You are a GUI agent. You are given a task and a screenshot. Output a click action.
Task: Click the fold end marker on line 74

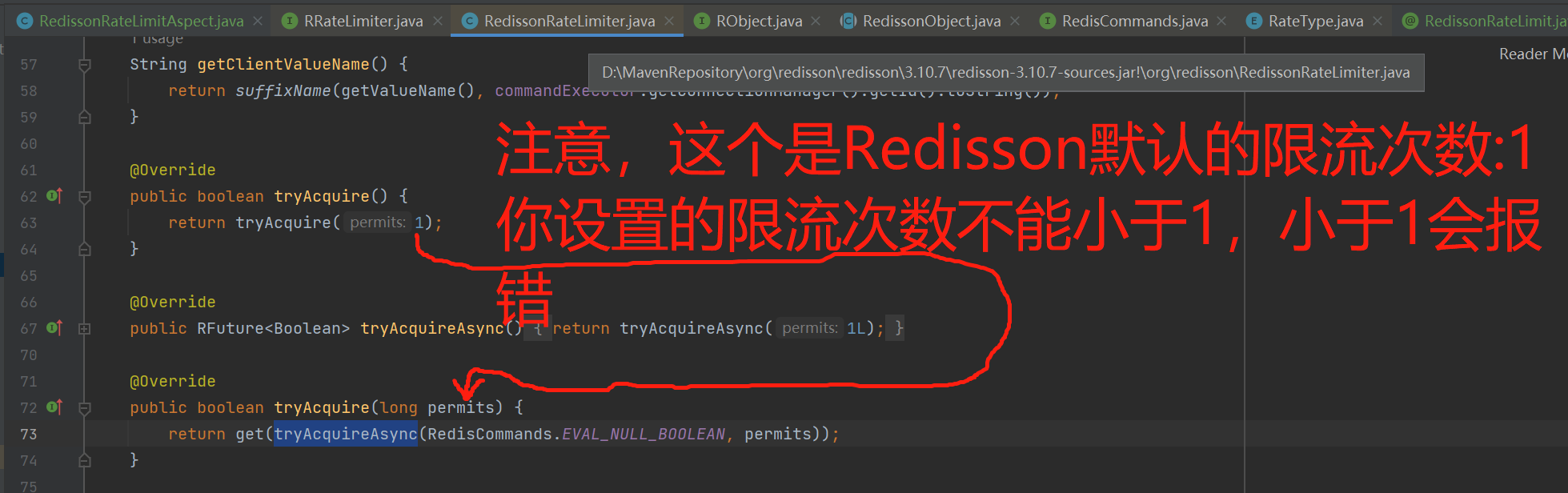pyautogui.click(x=84, y=460)
